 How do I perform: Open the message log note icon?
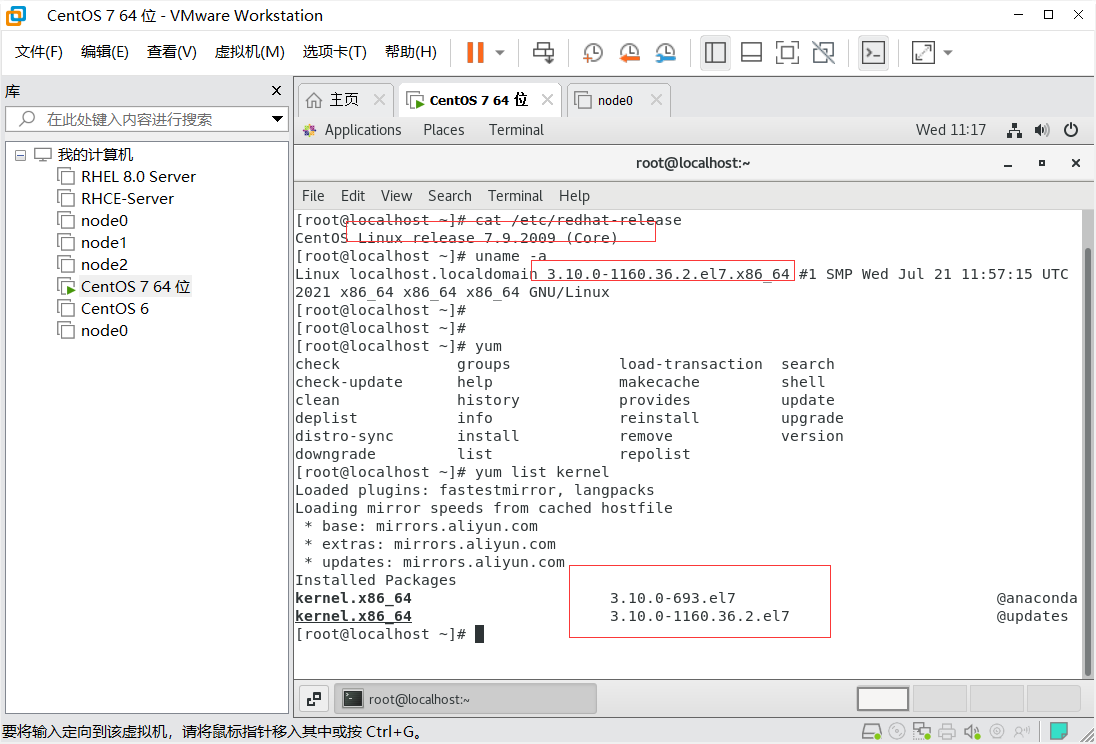[x=1058, y=732]
